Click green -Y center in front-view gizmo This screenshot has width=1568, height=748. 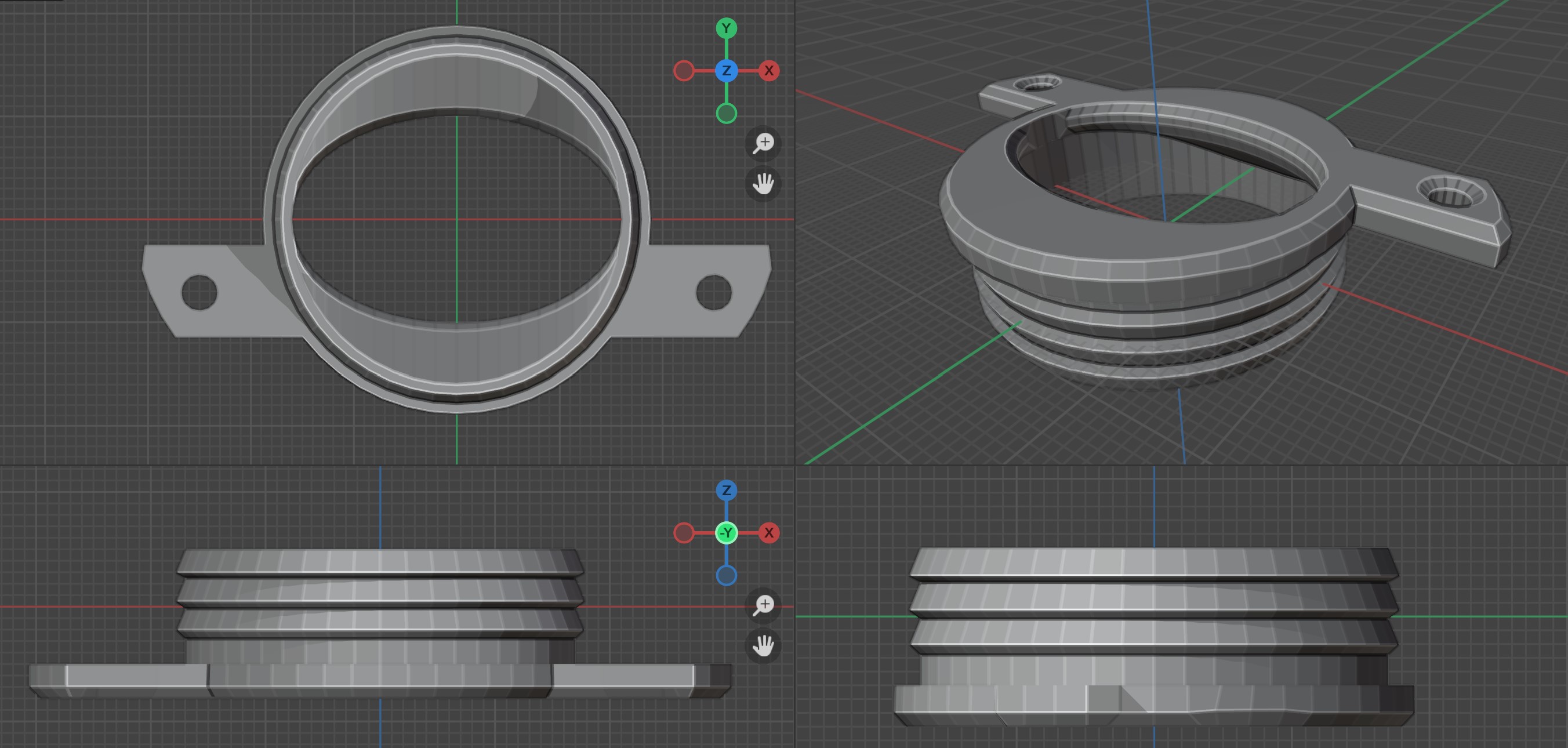tap(726, 532)
